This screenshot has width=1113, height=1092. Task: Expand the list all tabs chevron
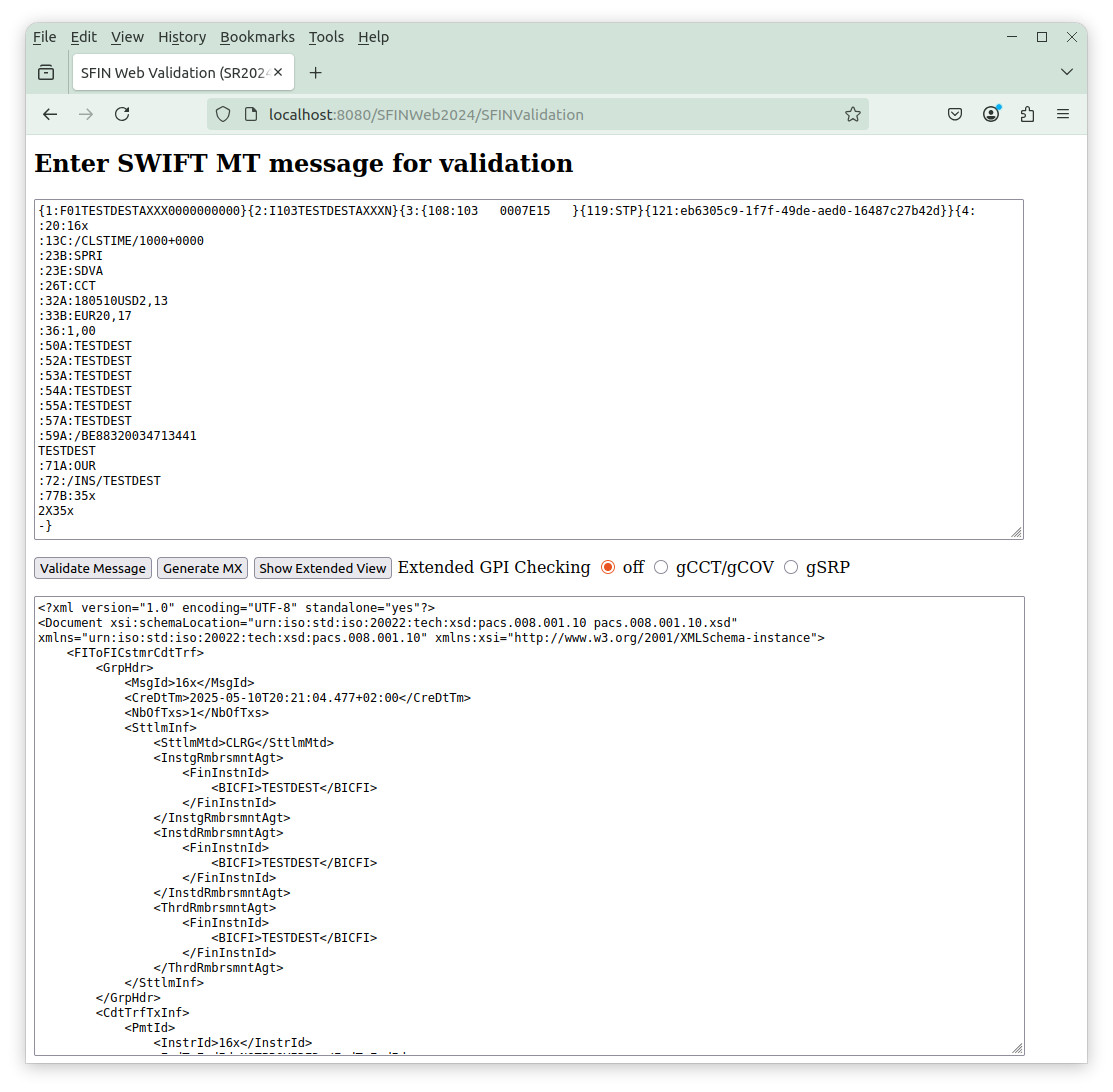tap(1066, 72)
